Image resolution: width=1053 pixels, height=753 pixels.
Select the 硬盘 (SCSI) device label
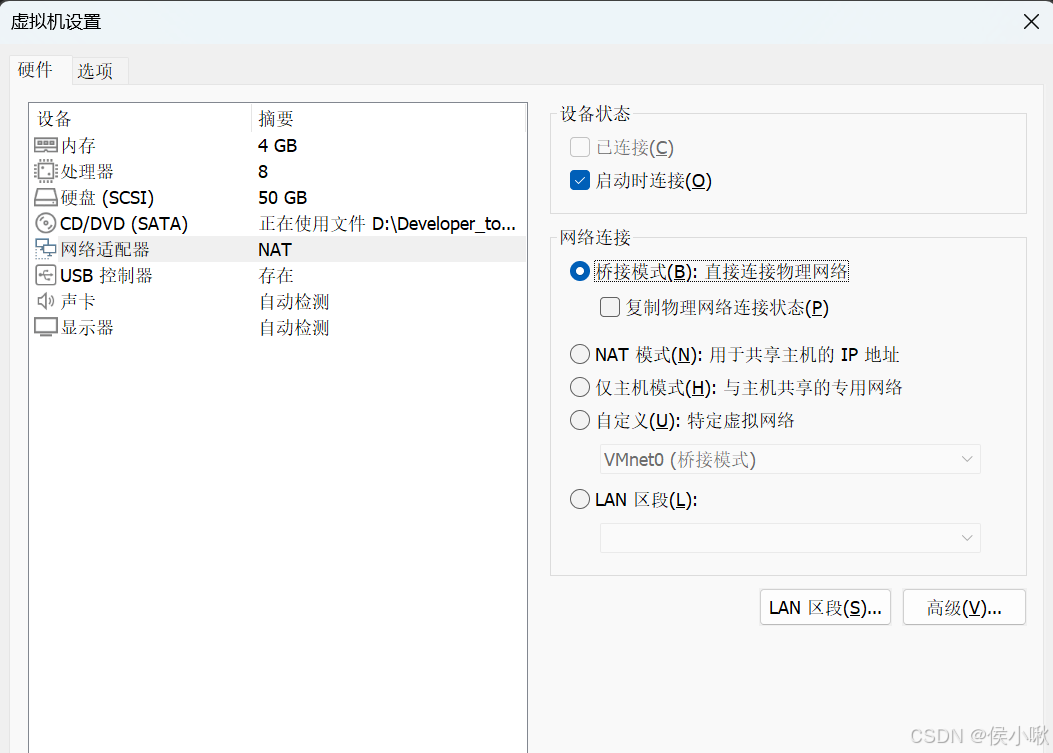tap(107, 197)
